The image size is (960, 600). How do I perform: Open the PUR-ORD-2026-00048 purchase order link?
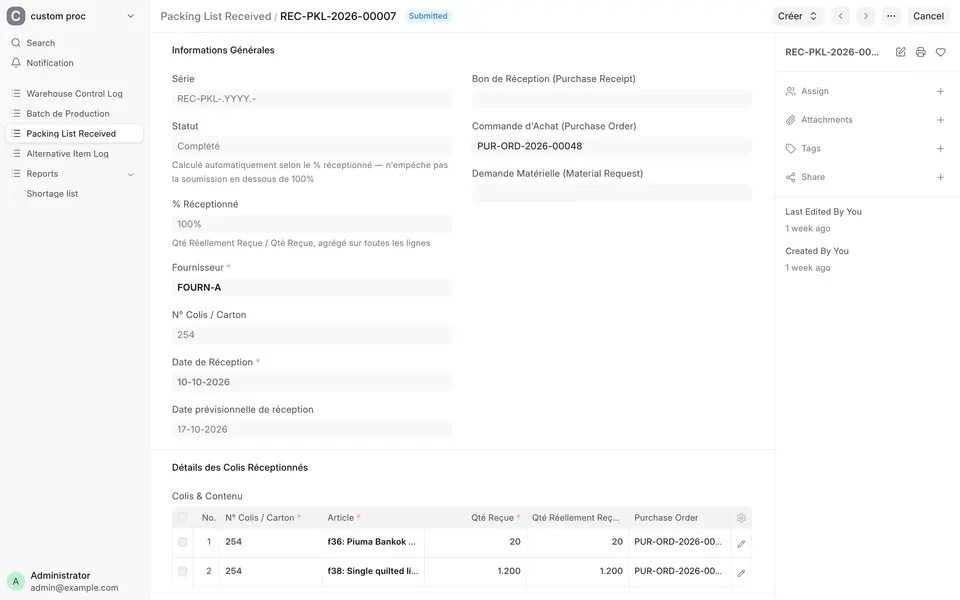(530, 146)
